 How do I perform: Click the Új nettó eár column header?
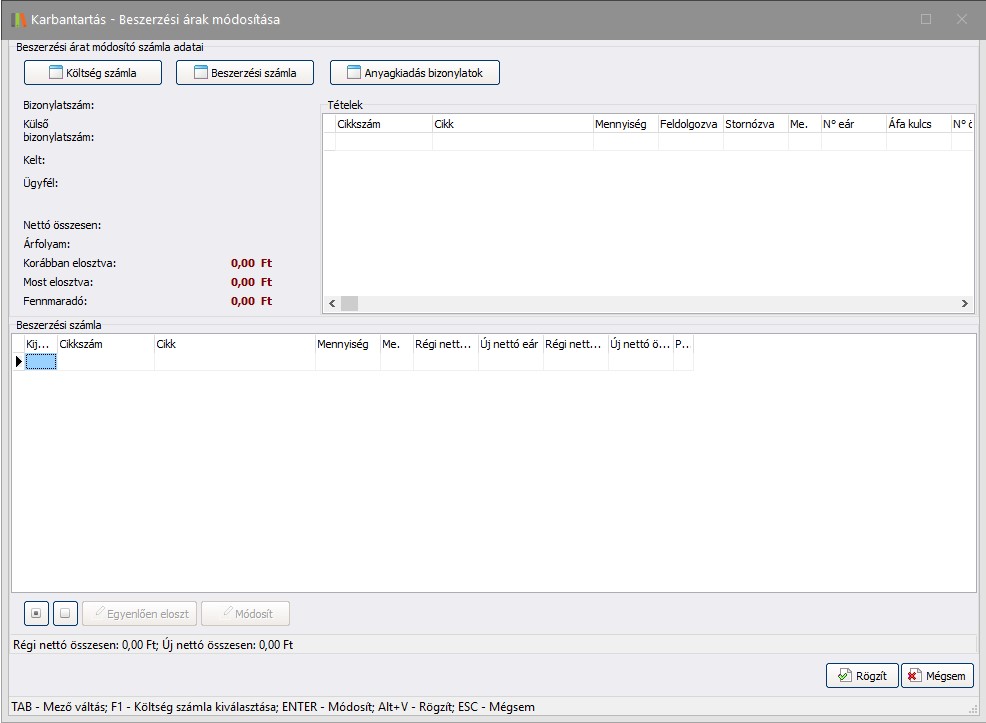click(510, 344)
